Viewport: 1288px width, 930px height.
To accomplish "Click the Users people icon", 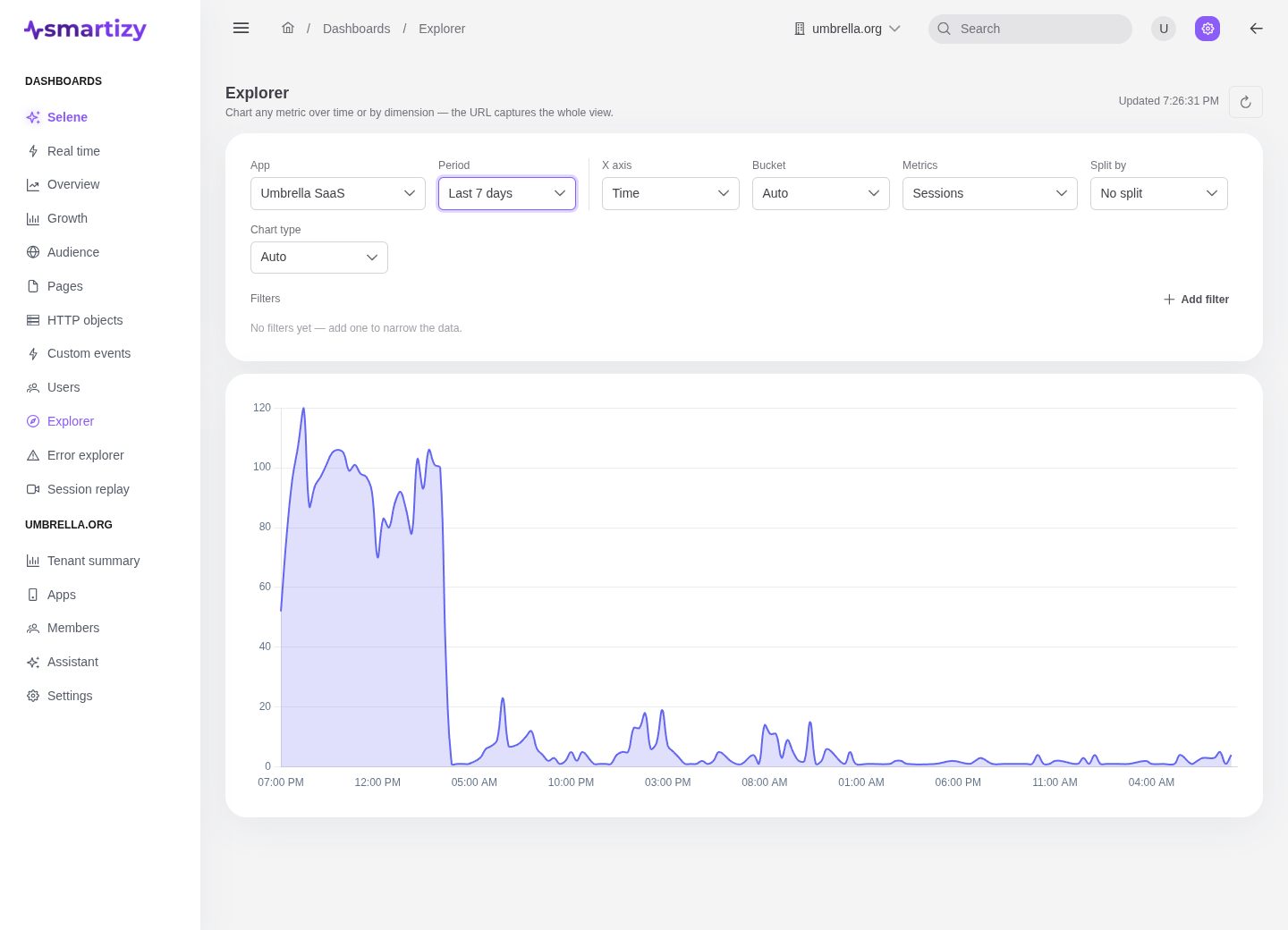I will [33, 388].
